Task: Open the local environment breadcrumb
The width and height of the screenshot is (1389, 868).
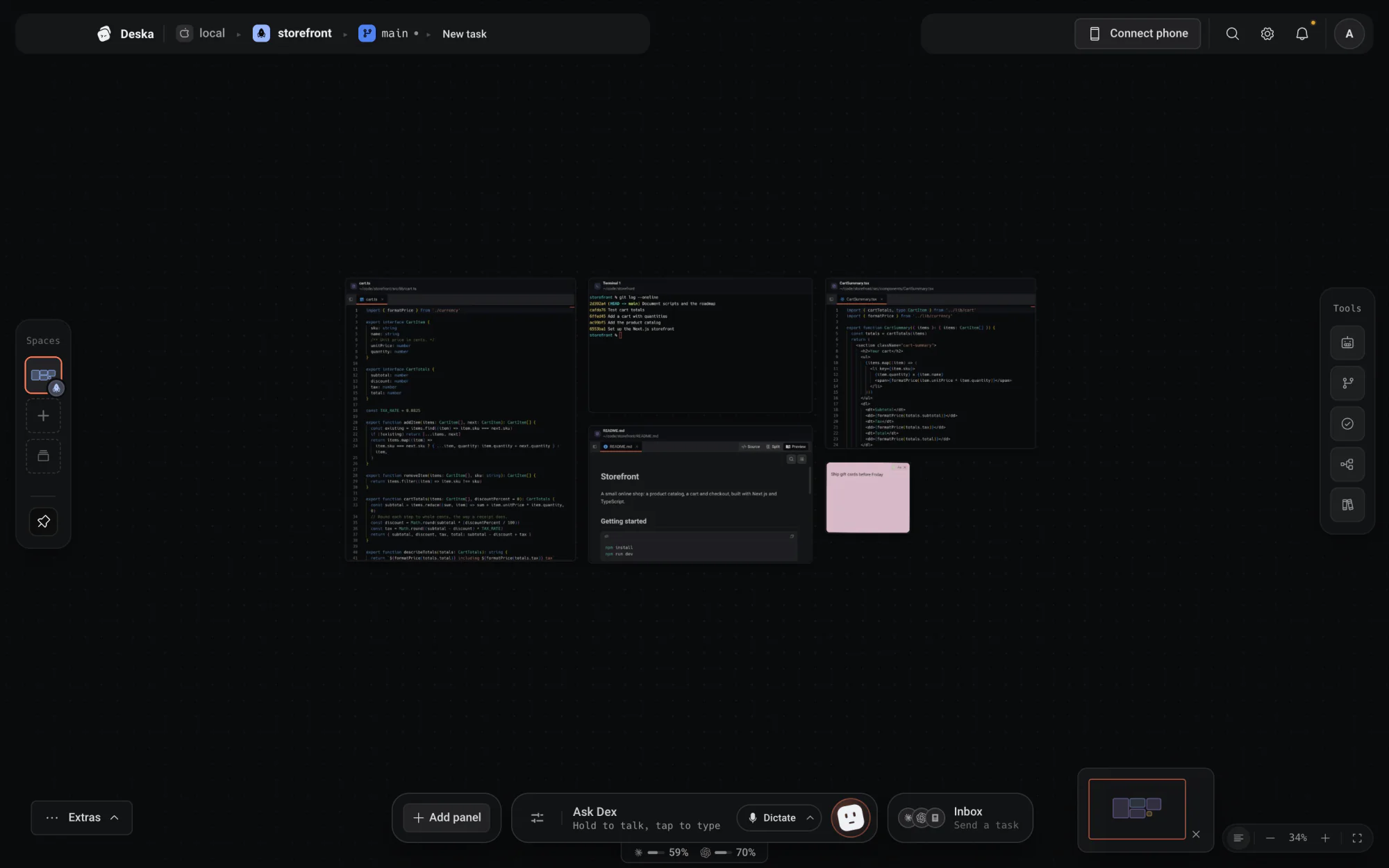Action: click(201, 33)
